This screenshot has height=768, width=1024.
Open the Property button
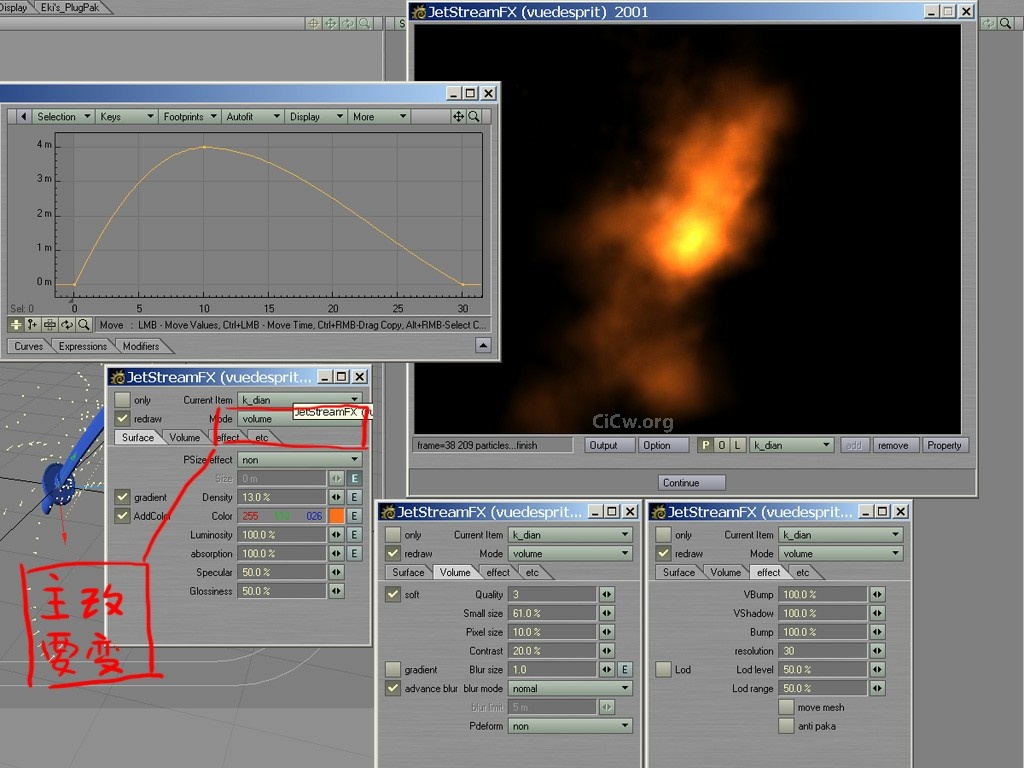click(x=944, y=445)
